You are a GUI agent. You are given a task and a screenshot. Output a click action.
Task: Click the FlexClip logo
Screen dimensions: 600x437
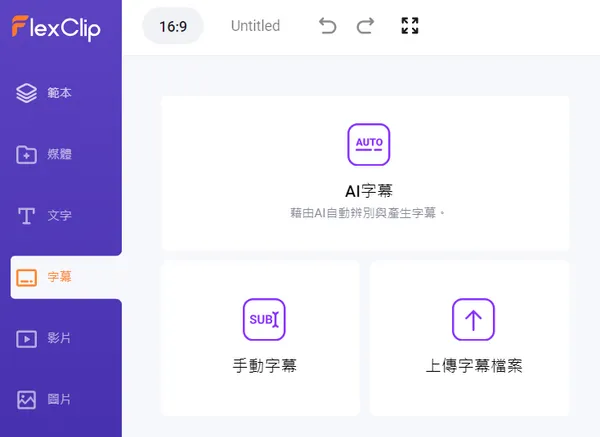(x=56, y=28)
